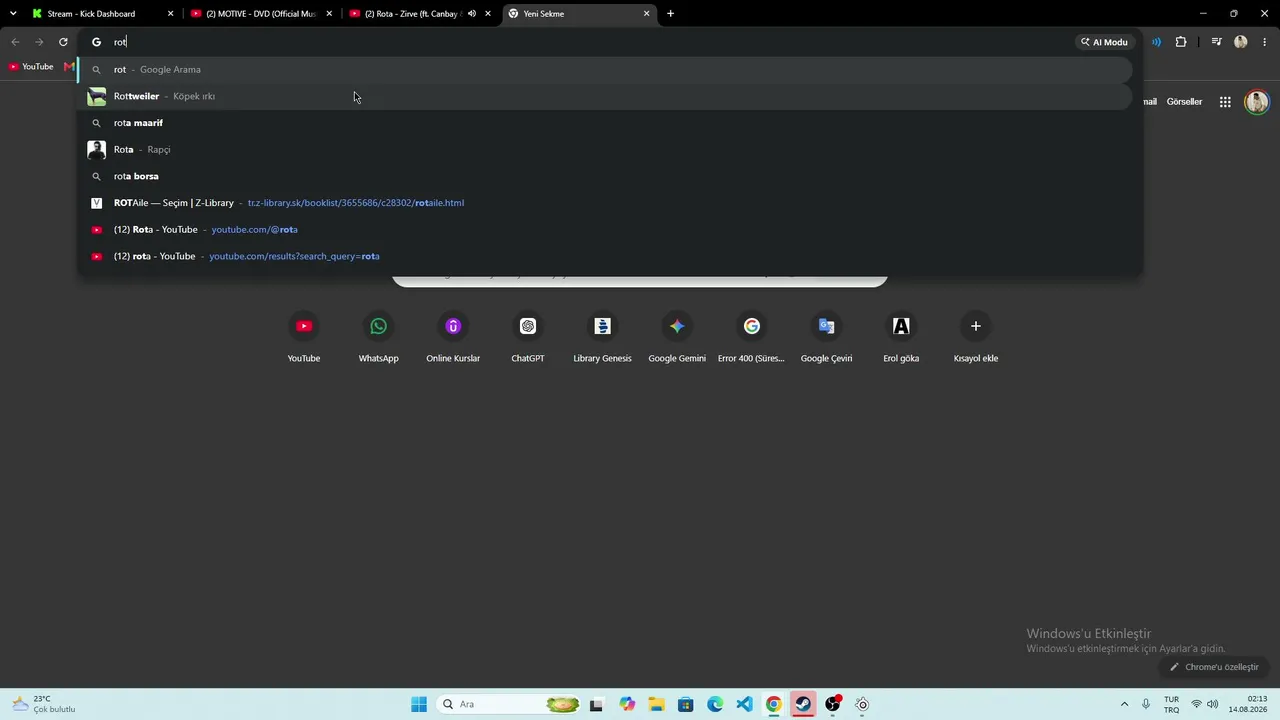1280x720 pixels.
Task: Open the clock showing 02:13
Action: pyautogui.click(x=1247, y=704)
